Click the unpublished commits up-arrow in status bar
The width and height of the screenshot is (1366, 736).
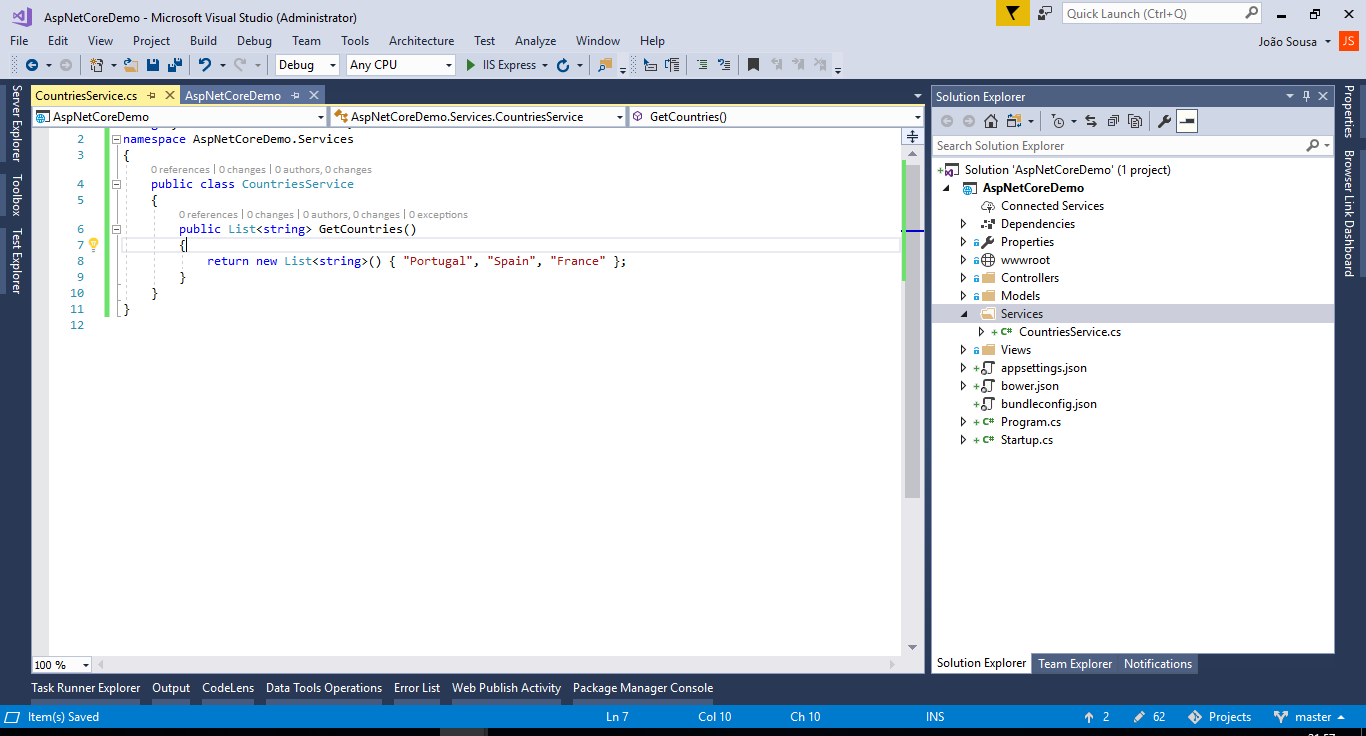[x=1089, y=717]
